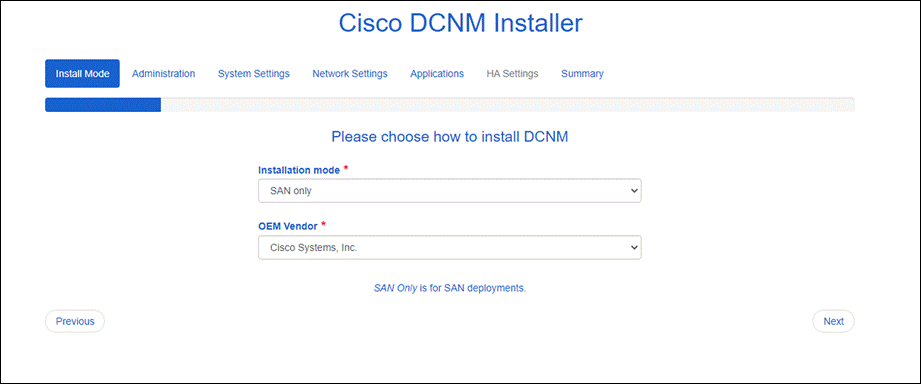Click the Next button
Screen dimensions: 921x384
pos(833,321)
